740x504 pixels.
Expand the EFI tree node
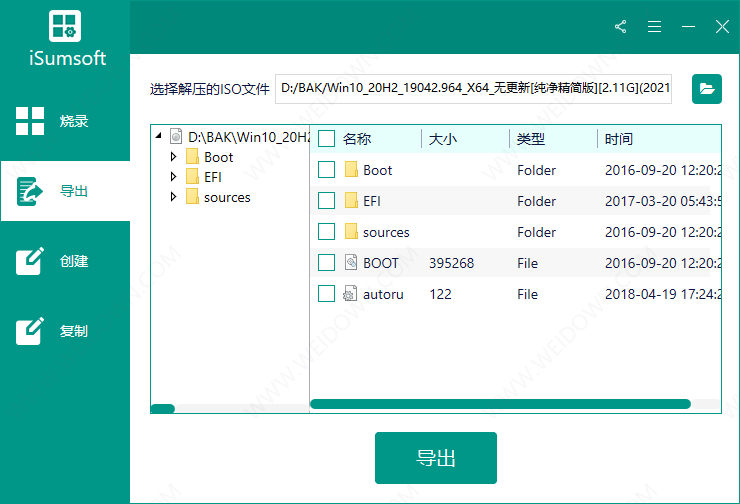coord(173,177)
